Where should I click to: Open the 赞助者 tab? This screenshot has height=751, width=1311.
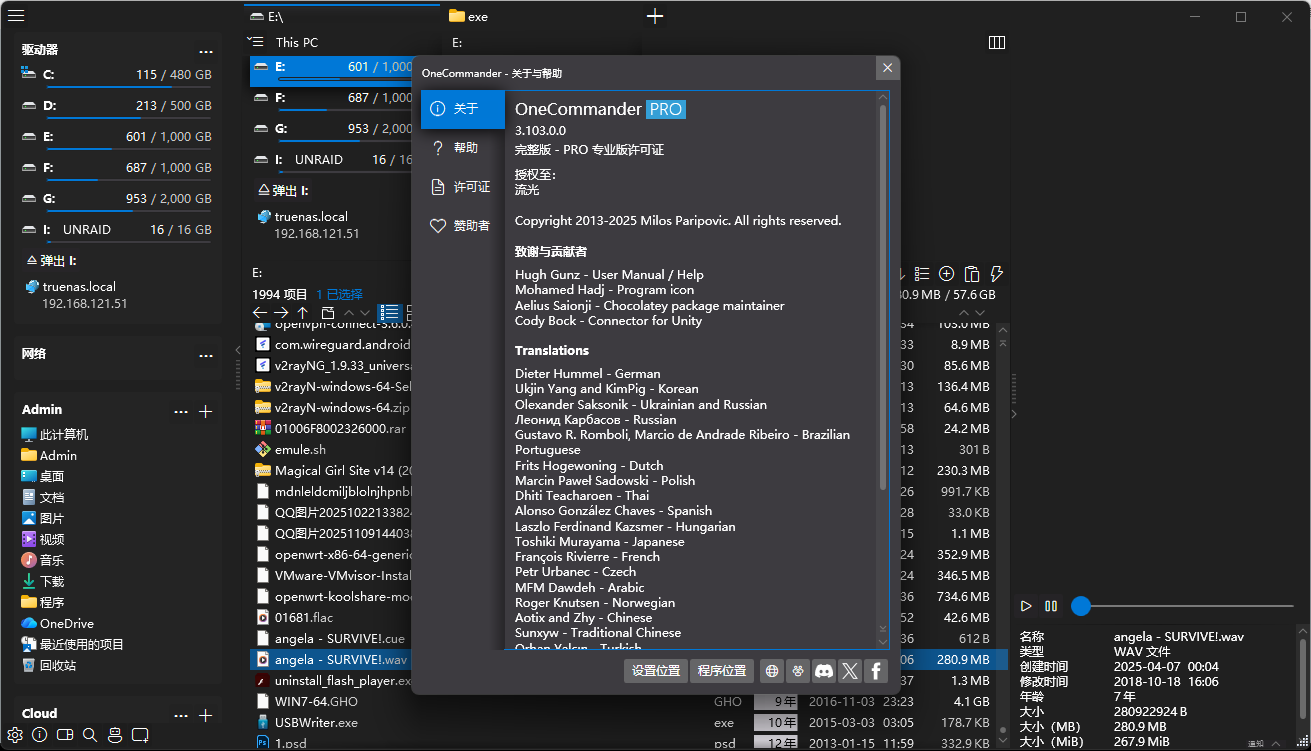(462, 226)
